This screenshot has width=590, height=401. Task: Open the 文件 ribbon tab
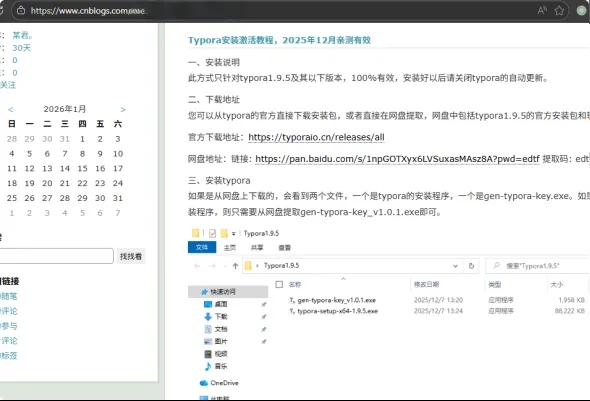(x=202, y=247)
